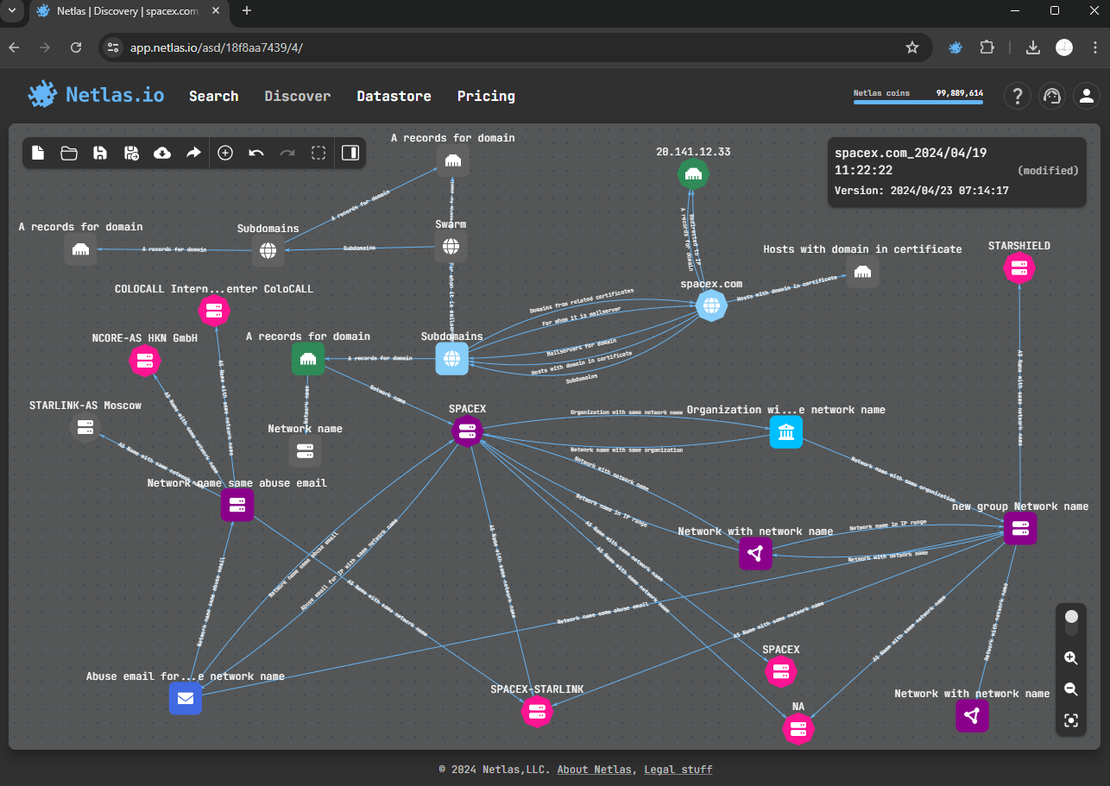The image size is (1110, 786).
Task: Use Save As with the save-plus icon
Action: point(131,153)
